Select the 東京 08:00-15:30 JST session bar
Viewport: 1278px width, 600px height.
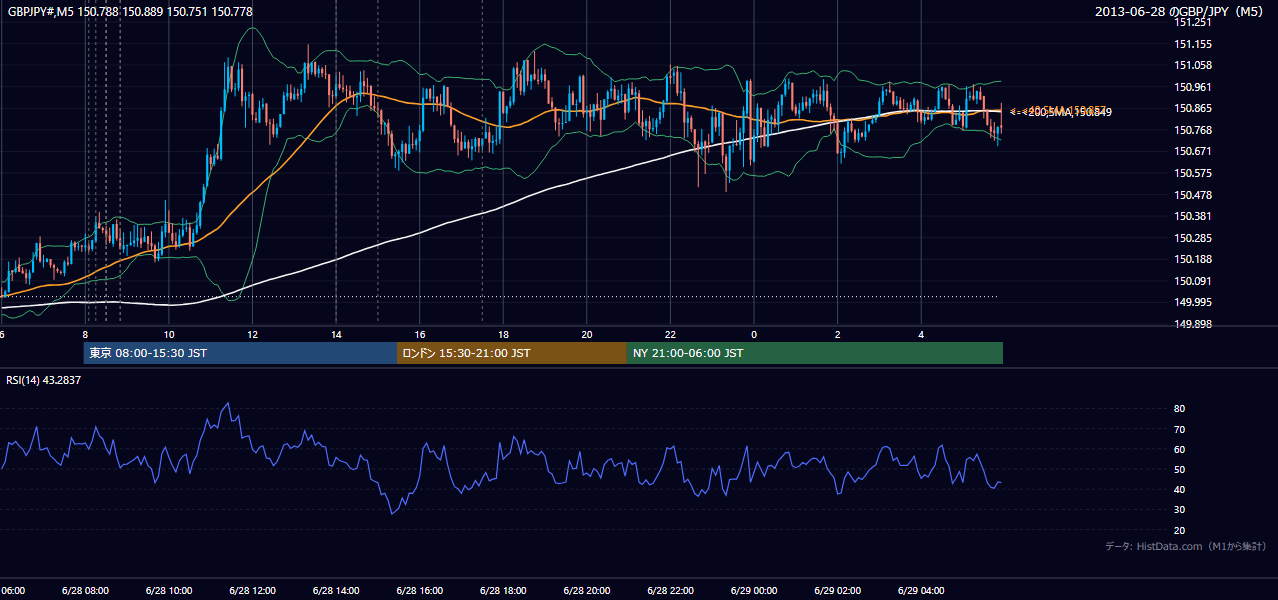point(240,353)
